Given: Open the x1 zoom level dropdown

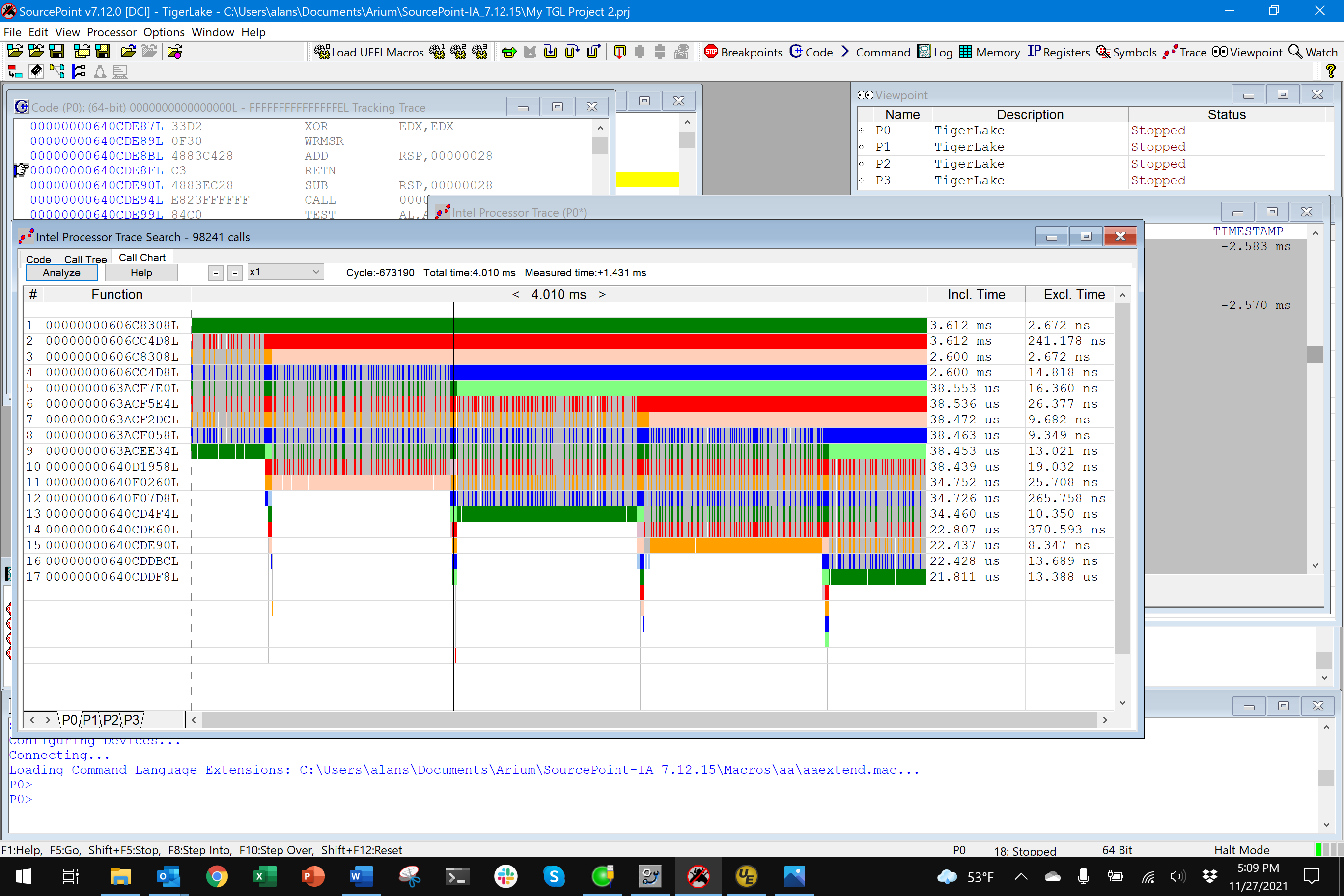Looking at the screenshot, I should click(x=285, y=272).
